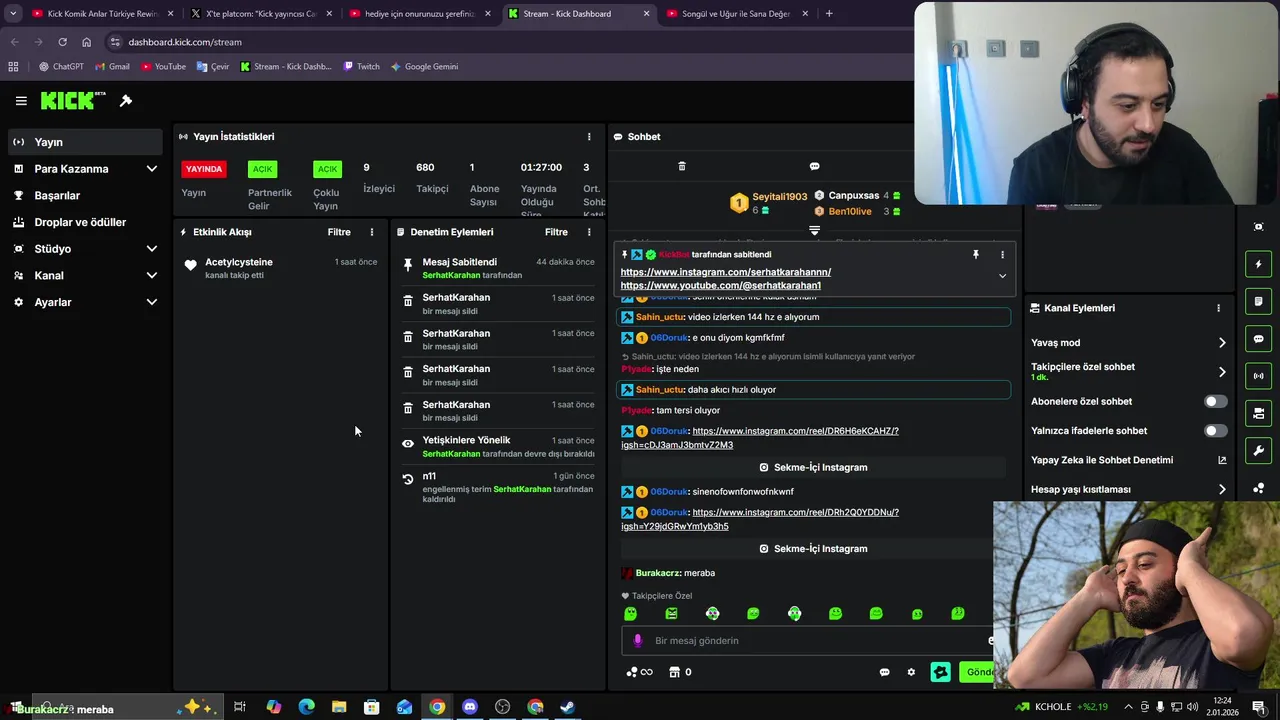
Task: Open the Etkinlik Akışı Filtre dropdown
Action: point(339,232)
